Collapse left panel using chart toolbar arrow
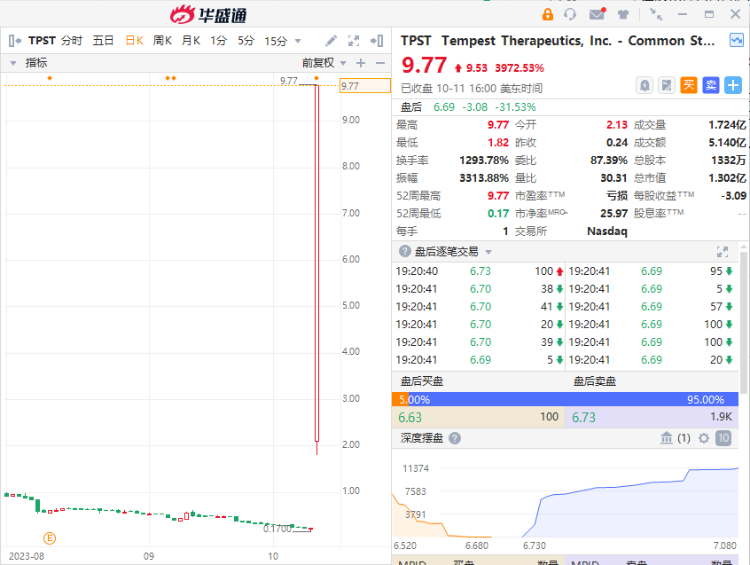Image resolution: width=750 pixels, height=565 pixels. point(15,41)
